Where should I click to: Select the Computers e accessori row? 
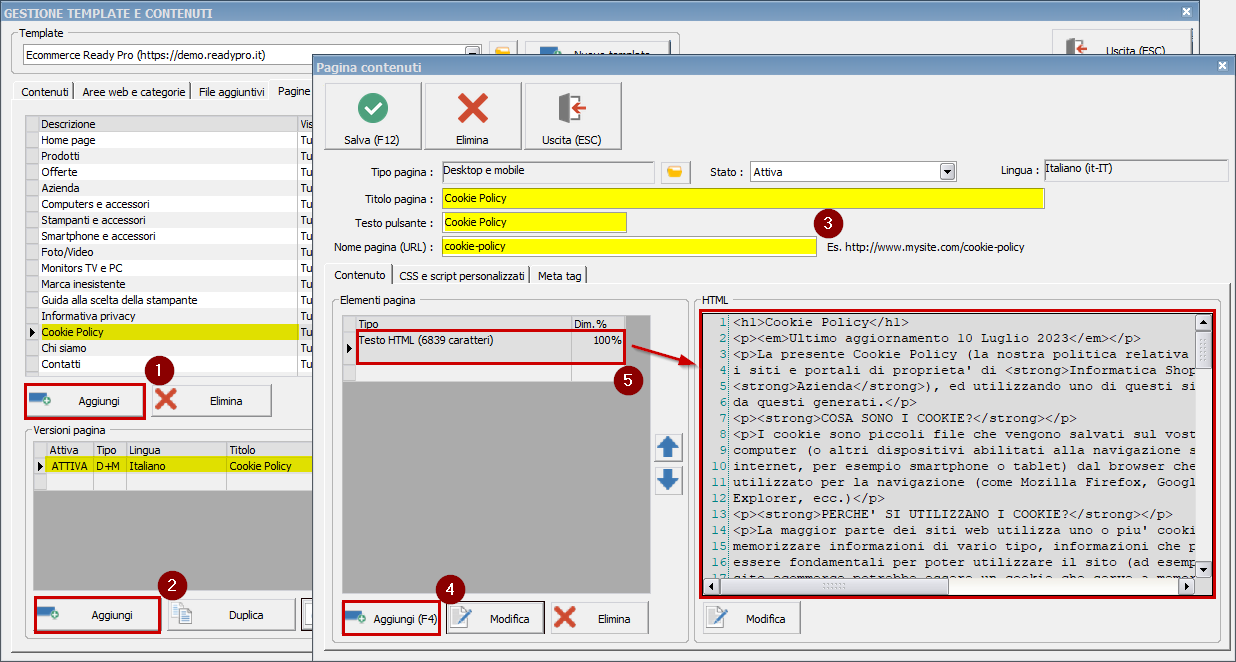click(169, 204)
